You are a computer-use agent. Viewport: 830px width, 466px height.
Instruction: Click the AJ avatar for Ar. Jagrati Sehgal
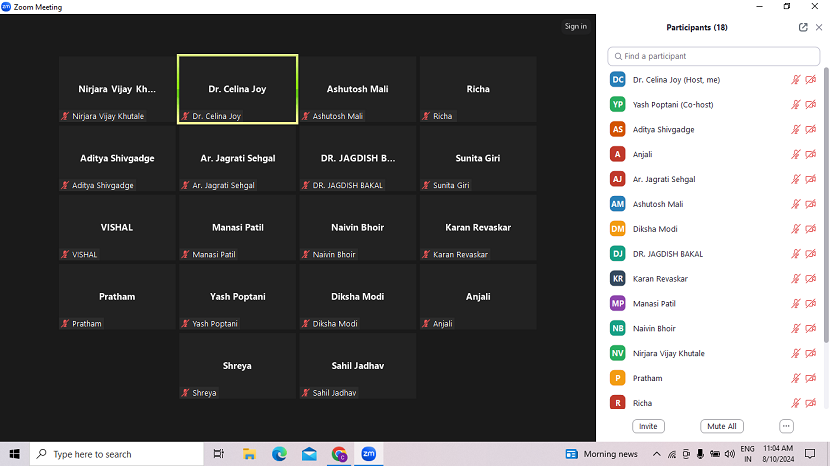click(618, 179)
